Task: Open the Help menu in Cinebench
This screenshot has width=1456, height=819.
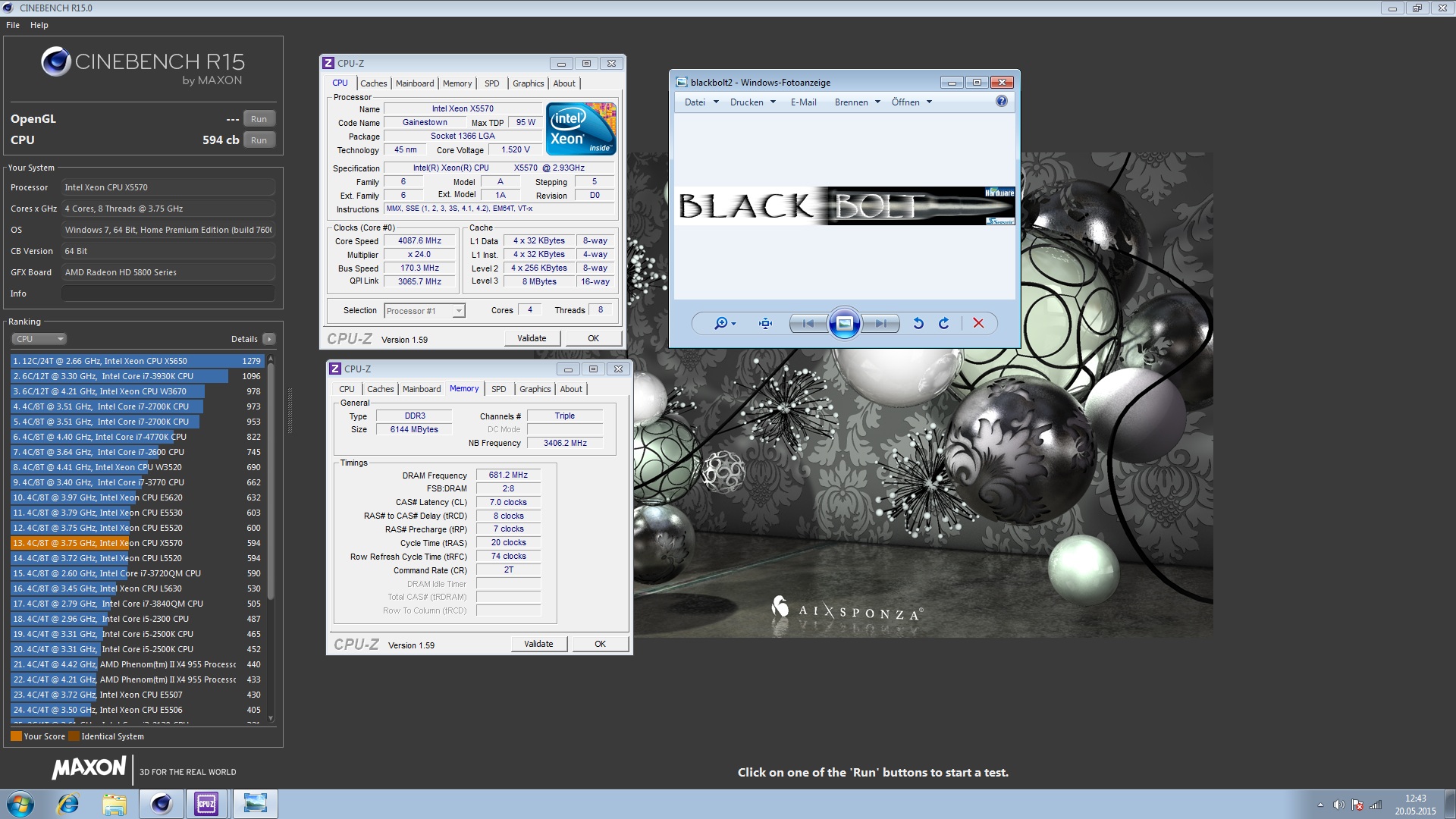Action: pyautogui.click(x=39, y=25)
